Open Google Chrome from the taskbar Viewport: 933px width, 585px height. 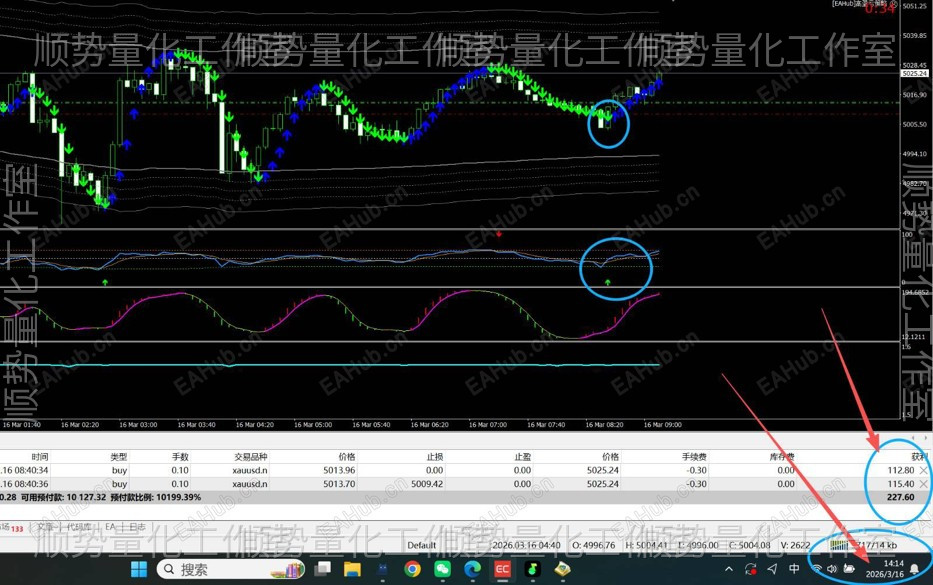pyautogui.click(x=412, y=570)
